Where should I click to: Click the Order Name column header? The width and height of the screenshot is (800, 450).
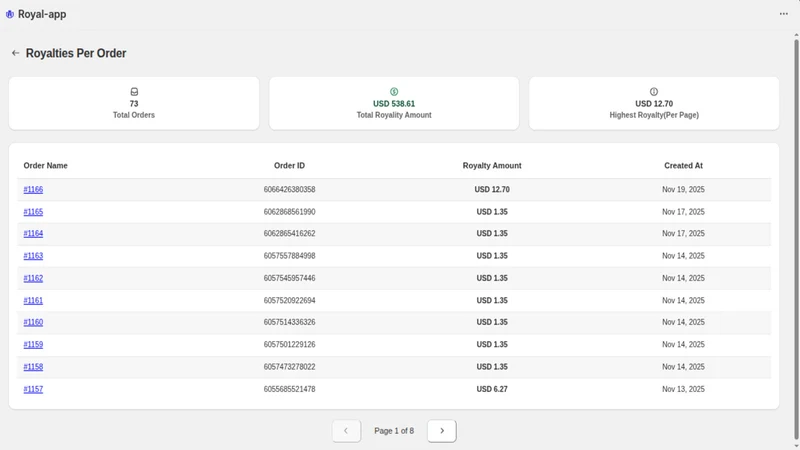[x=45, y=165]
